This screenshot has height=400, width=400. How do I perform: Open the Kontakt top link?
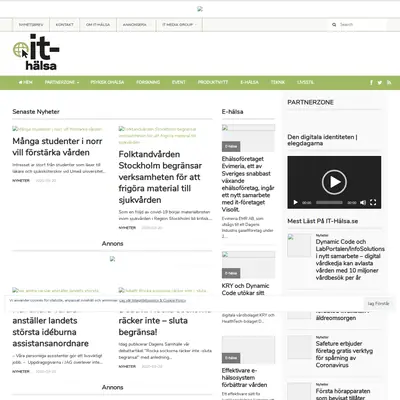pos(65,25)
